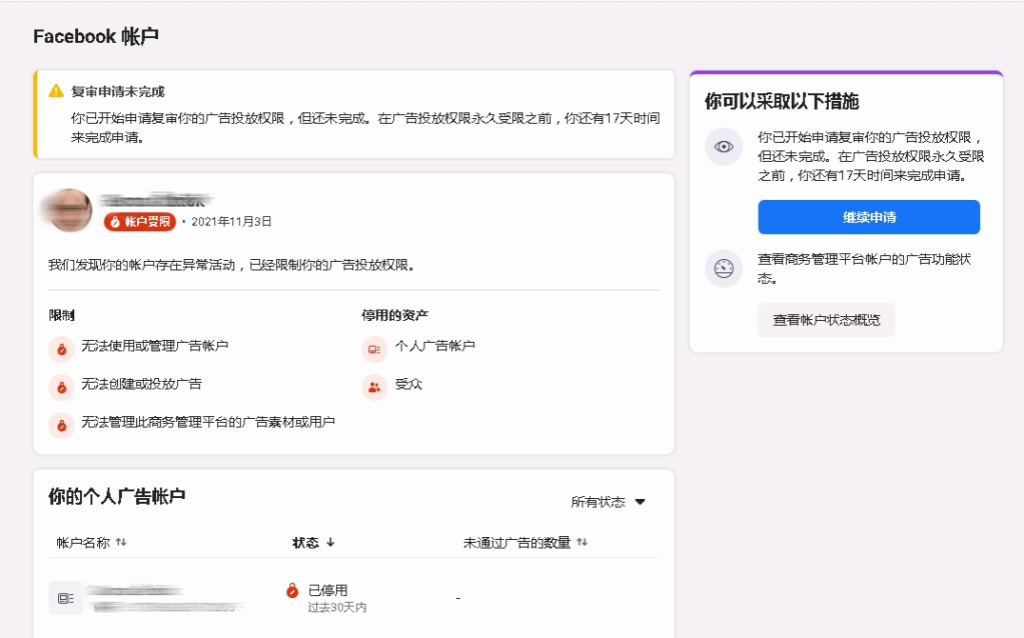Screen dimensions: 1024x638
Task: Sort table by 状态 column
Action: [313, 542]
